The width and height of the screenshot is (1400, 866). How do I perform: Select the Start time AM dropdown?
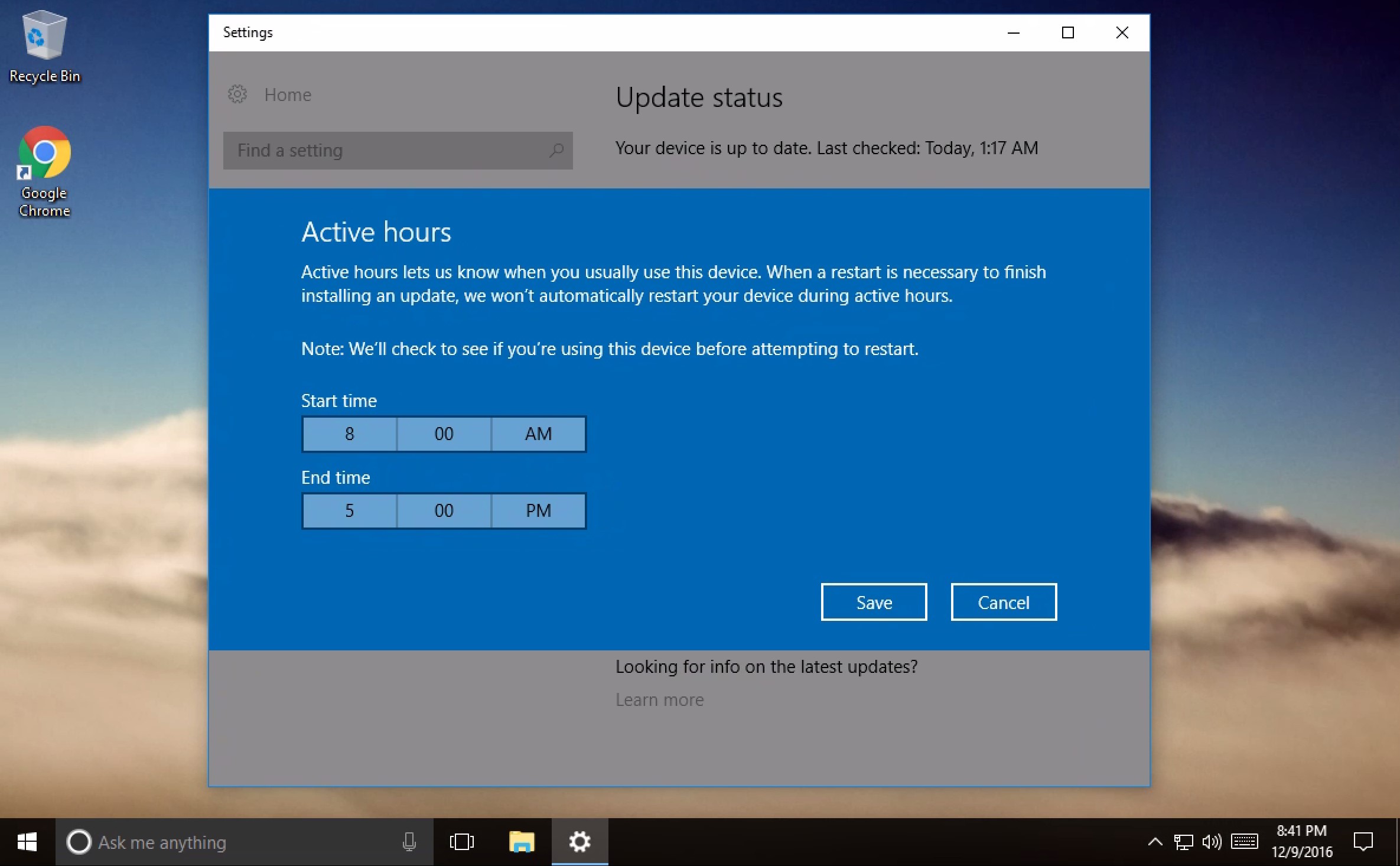[538, 434]
